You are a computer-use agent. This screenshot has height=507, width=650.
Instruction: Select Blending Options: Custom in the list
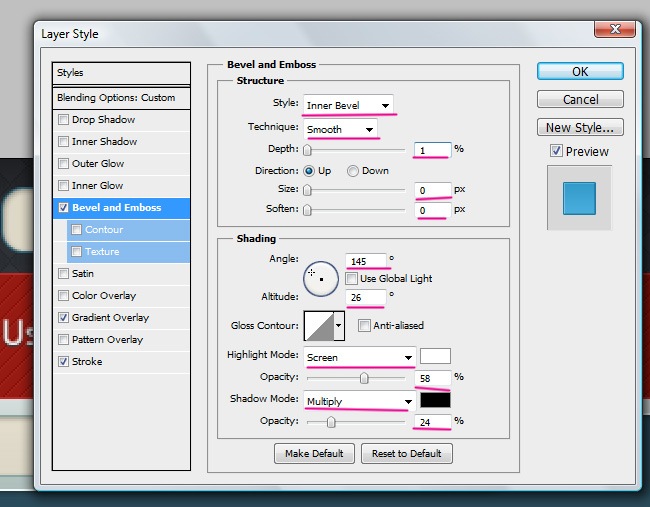(x=121, y=98)
